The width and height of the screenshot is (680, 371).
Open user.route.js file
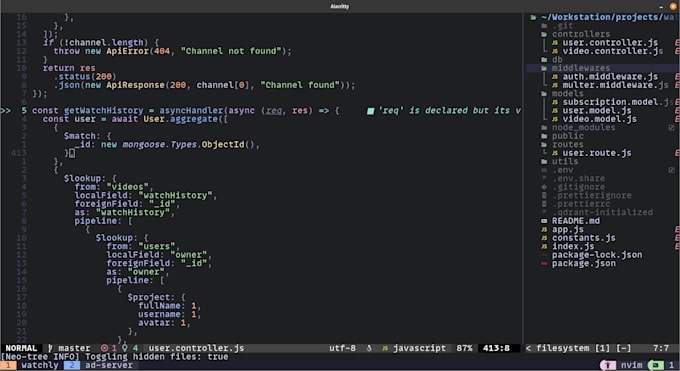click(x=597, y=153)
